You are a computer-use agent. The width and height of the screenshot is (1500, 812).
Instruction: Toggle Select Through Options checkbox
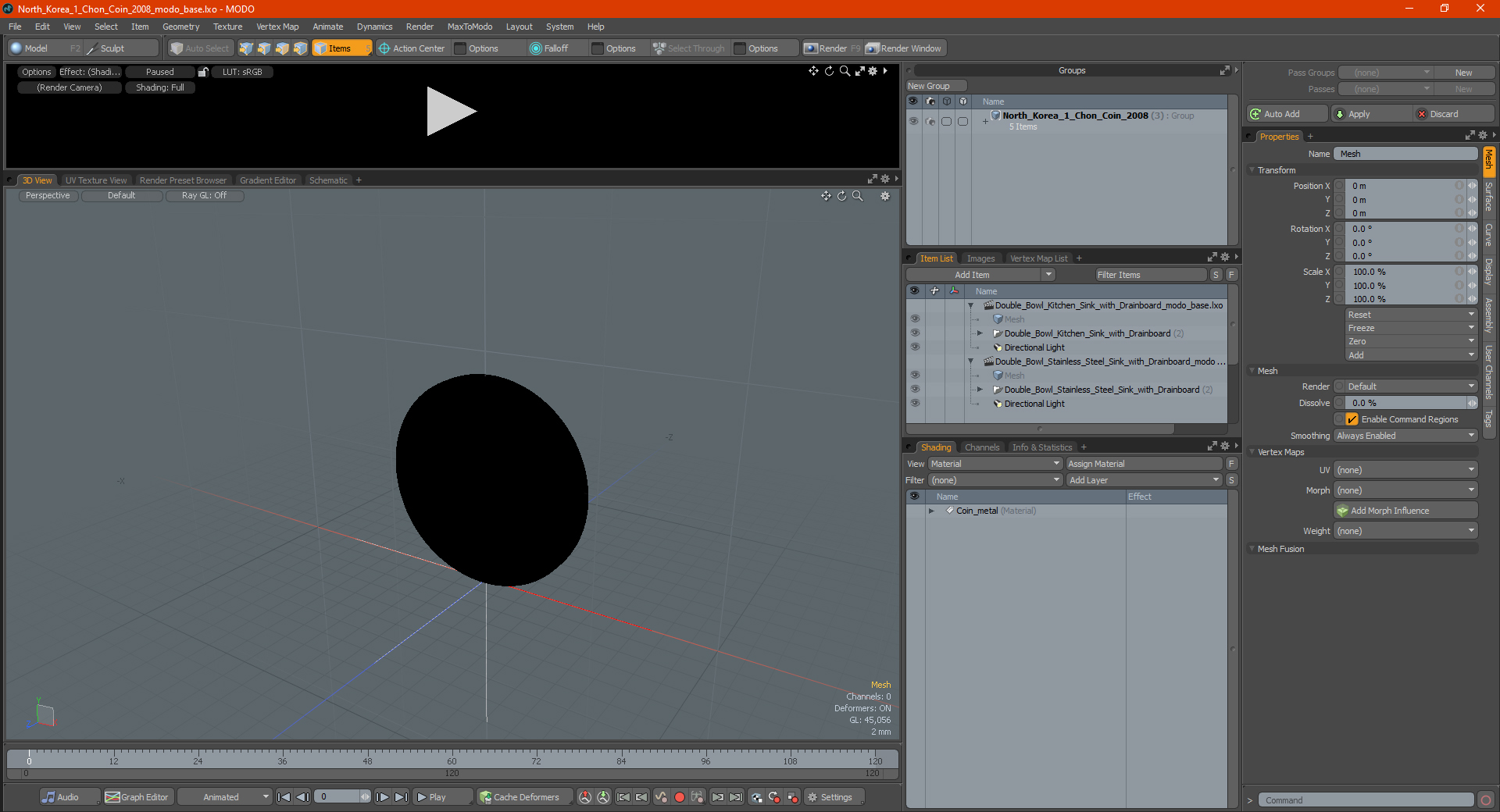(740, 48)
